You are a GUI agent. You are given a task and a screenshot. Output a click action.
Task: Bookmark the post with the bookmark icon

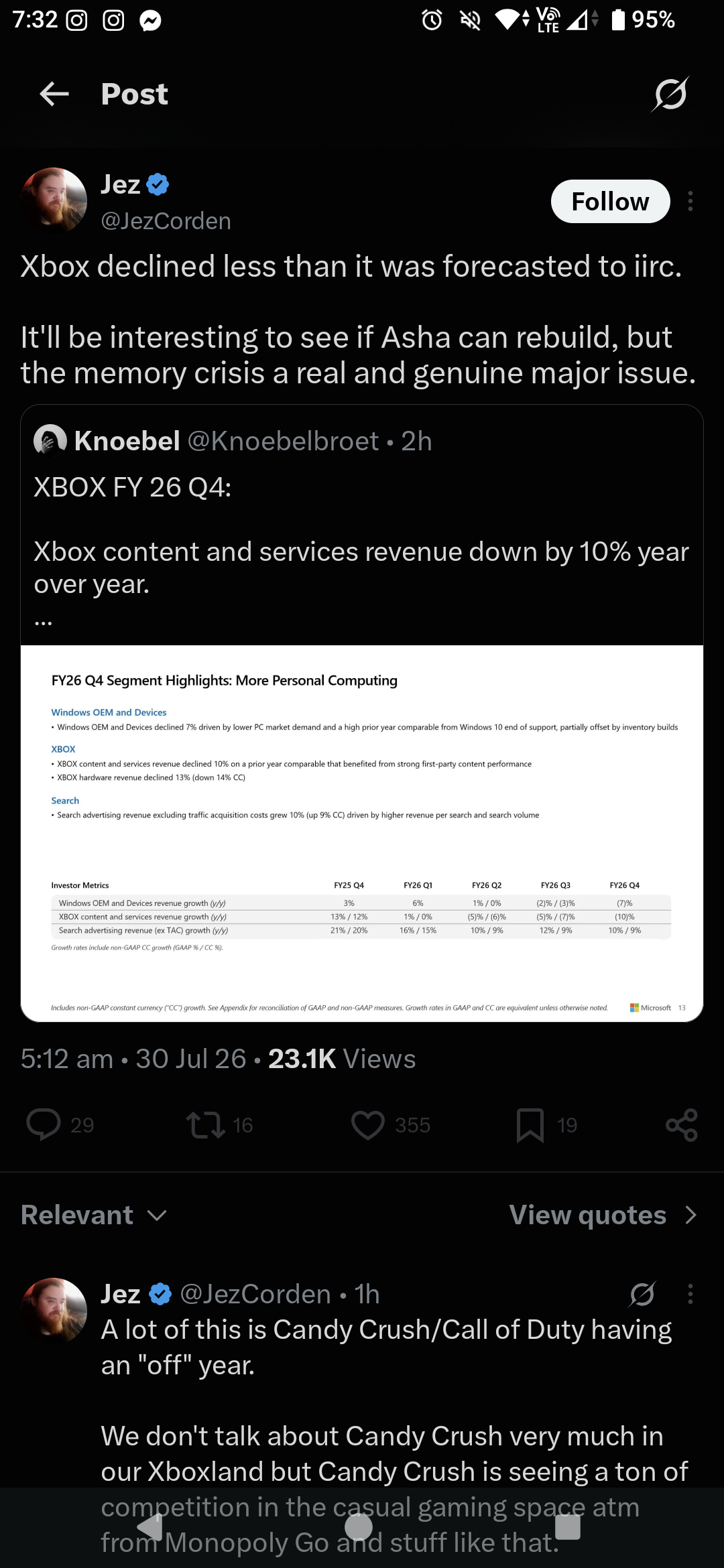pos(530,1124)
